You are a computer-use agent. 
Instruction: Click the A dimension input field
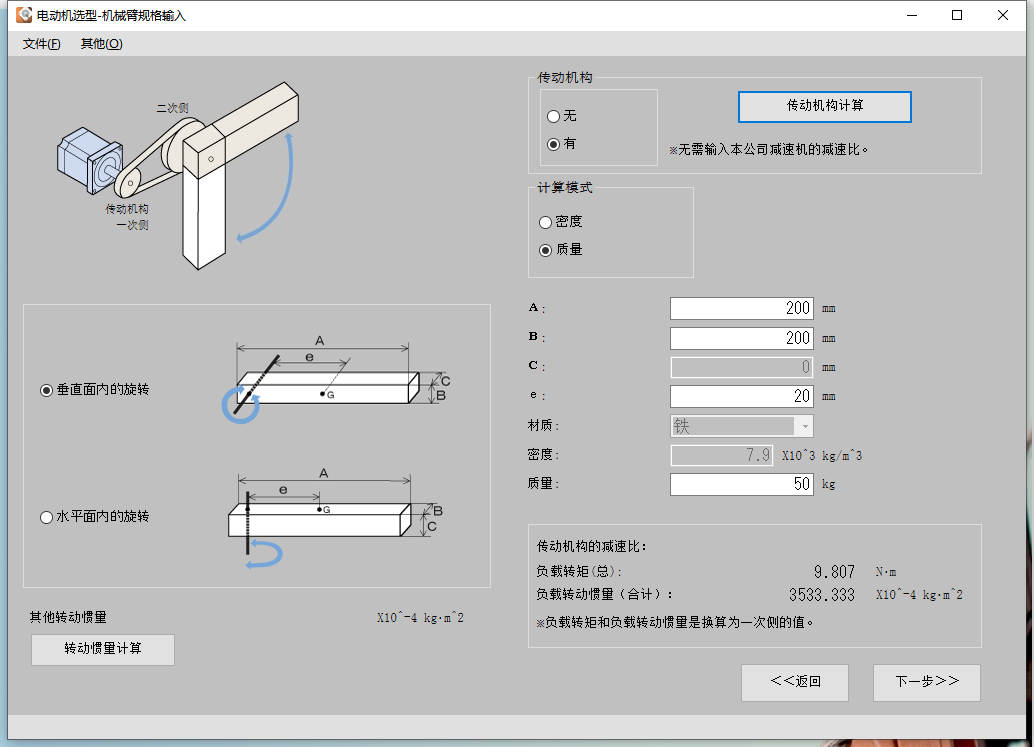pyautogui.click(x=741, y=309)
